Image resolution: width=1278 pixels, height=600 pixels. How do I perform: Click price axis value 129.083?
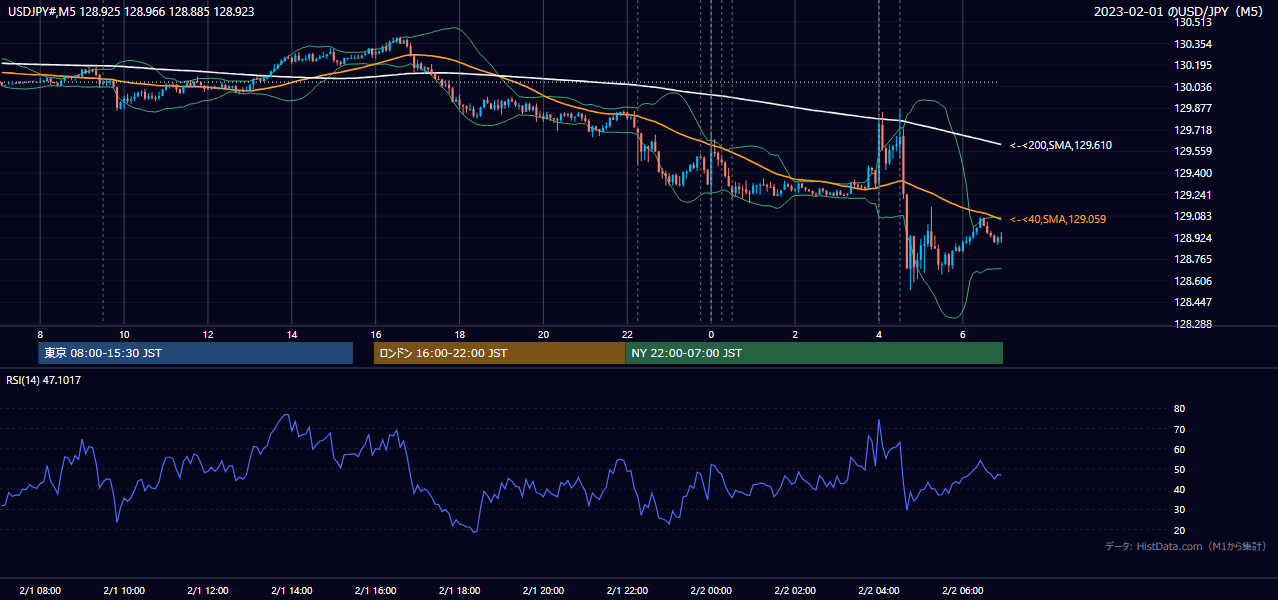[1194, 216]
